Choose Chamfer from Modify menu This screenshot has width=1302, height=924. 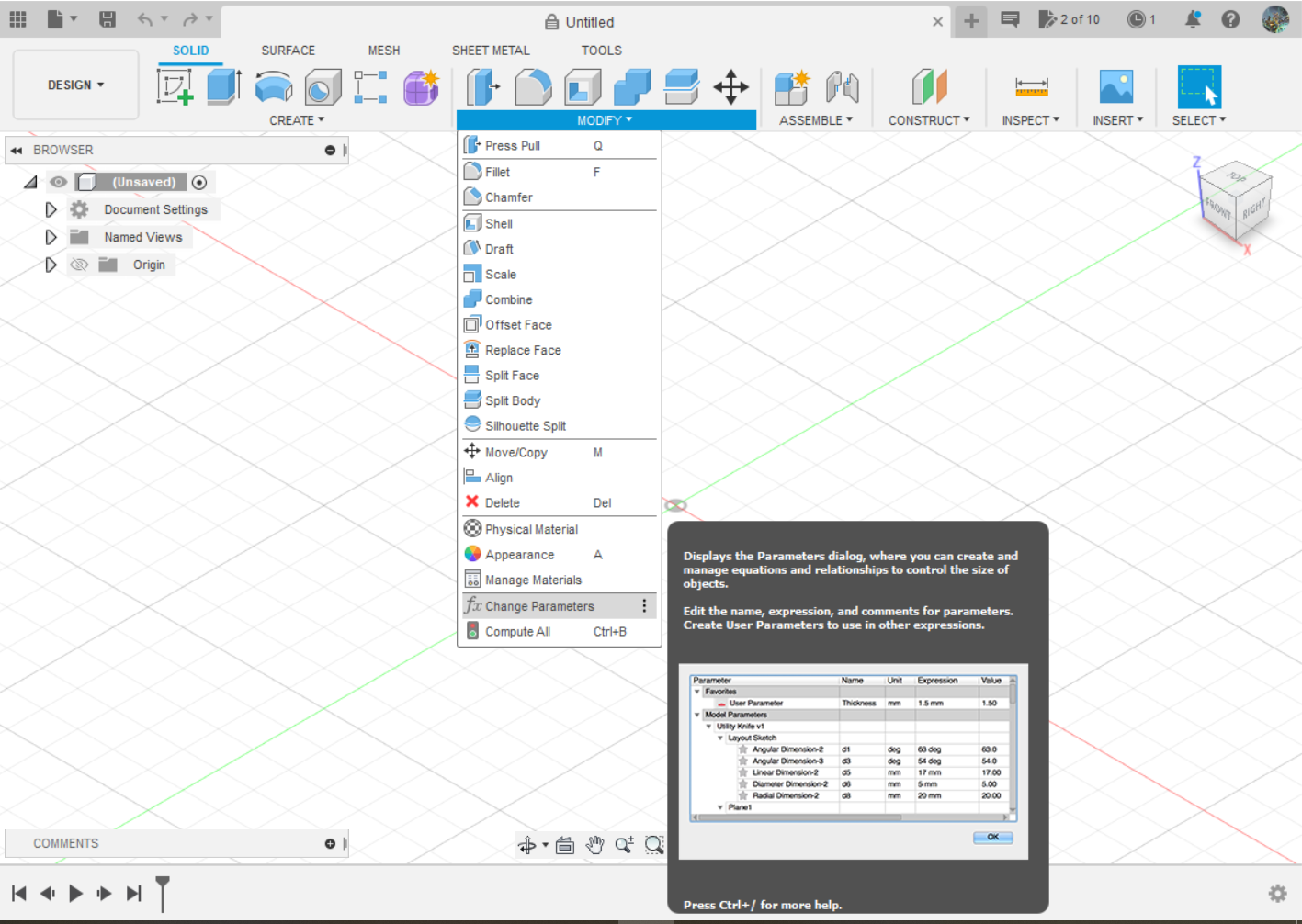[559, 197]
